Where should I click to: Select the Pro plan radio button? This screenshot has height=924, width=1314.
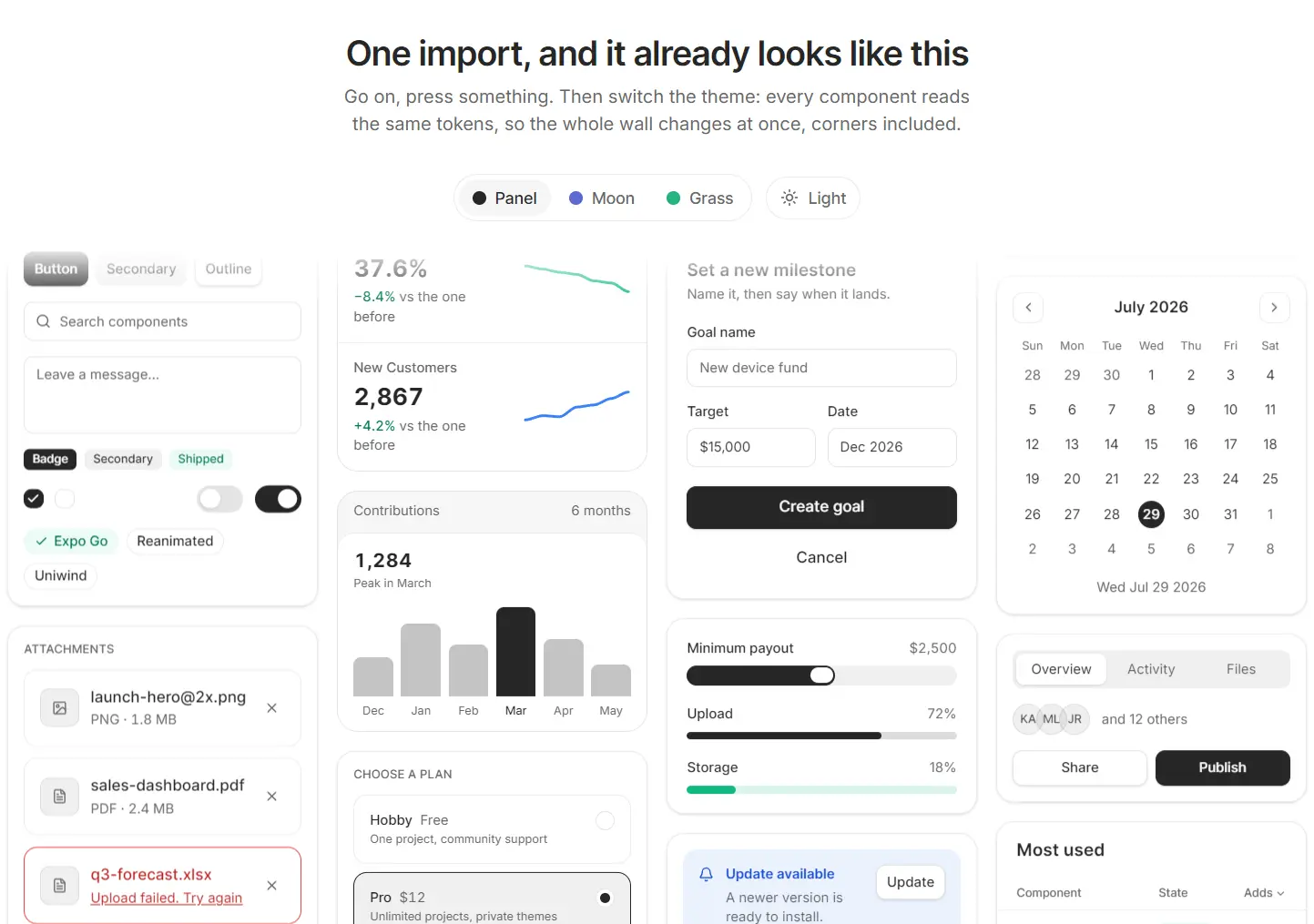[x=605, y=898]
